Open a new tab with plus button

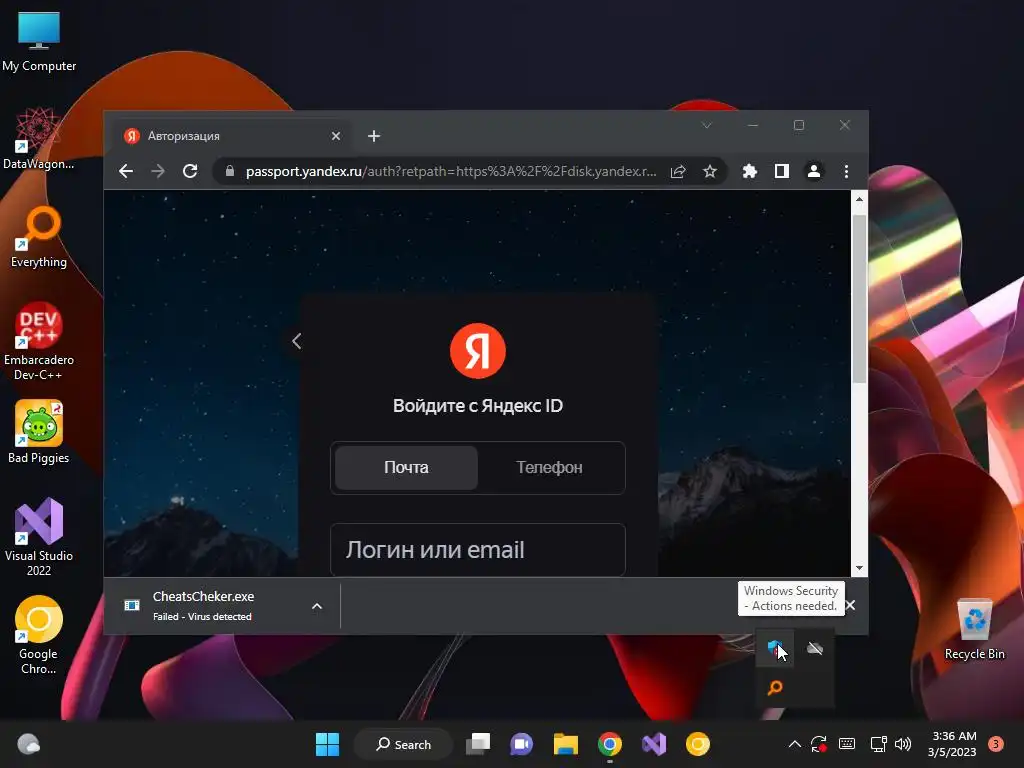pos(374,136)
